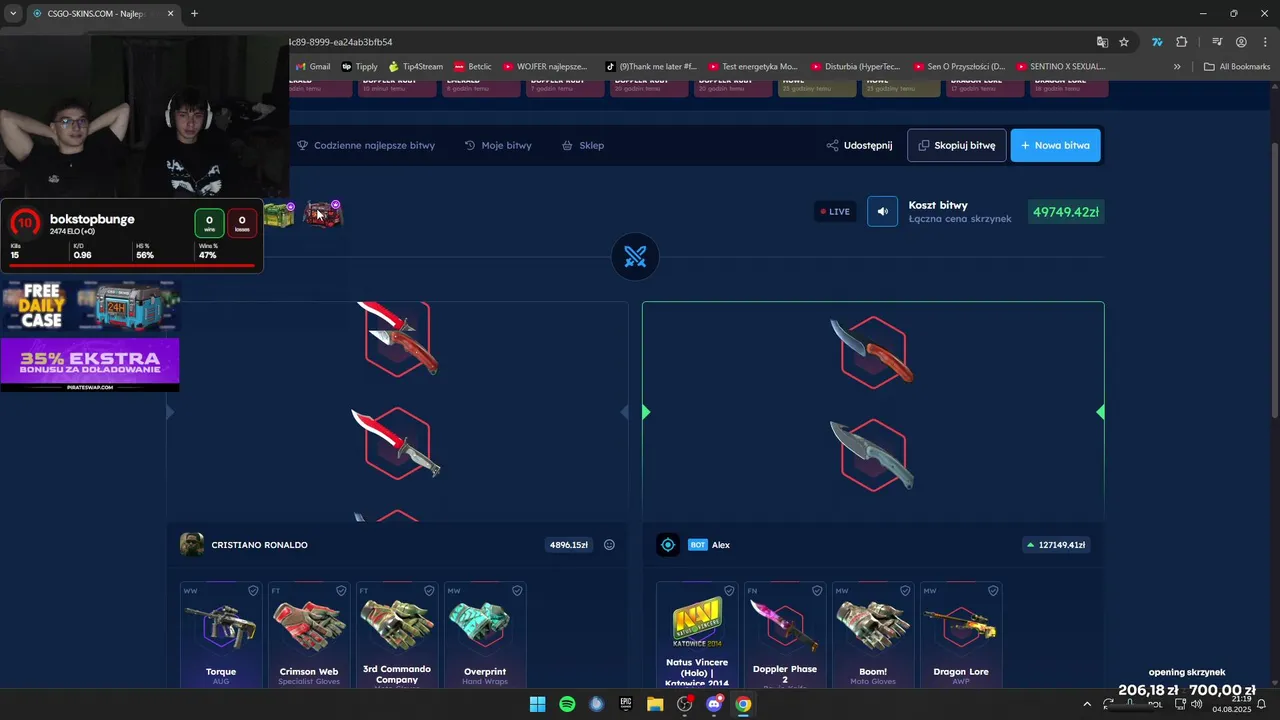Screen dimensions: 1280x720
Task: Open Codzienne najlepsze bitwy tab
Action: pyautogui.click(x=366, y=145)
